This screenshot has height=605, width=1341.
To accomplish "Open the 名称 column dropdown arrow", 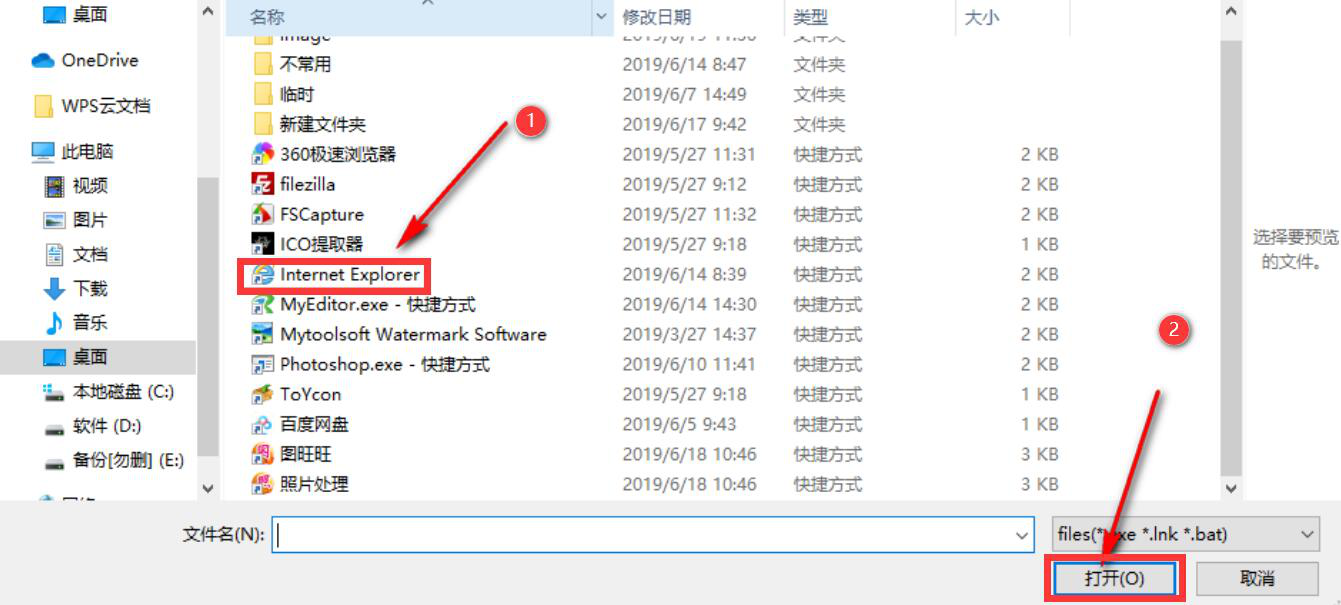I will pos(602,17).
